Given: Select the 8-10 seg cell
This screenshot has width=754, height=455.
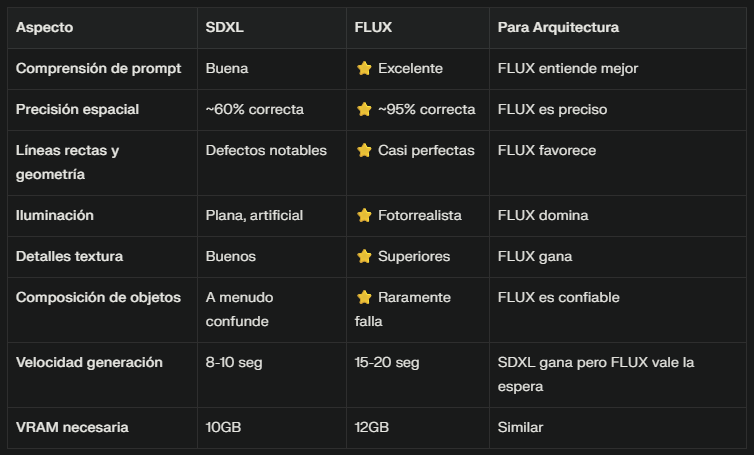Looking at the screenshot, I should click(x=234, y=362).
